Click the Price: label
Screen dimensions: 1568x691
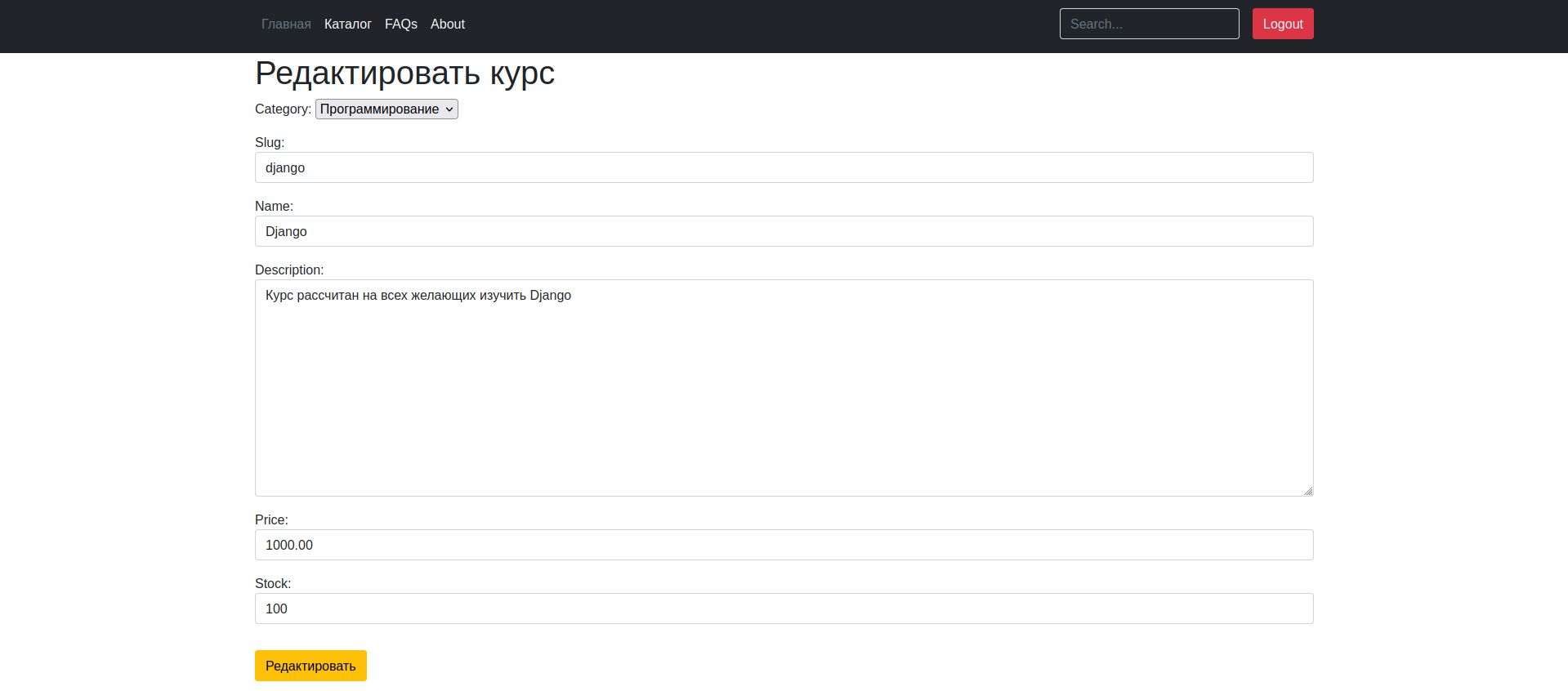pyautogui.click(x=271, y=520)
